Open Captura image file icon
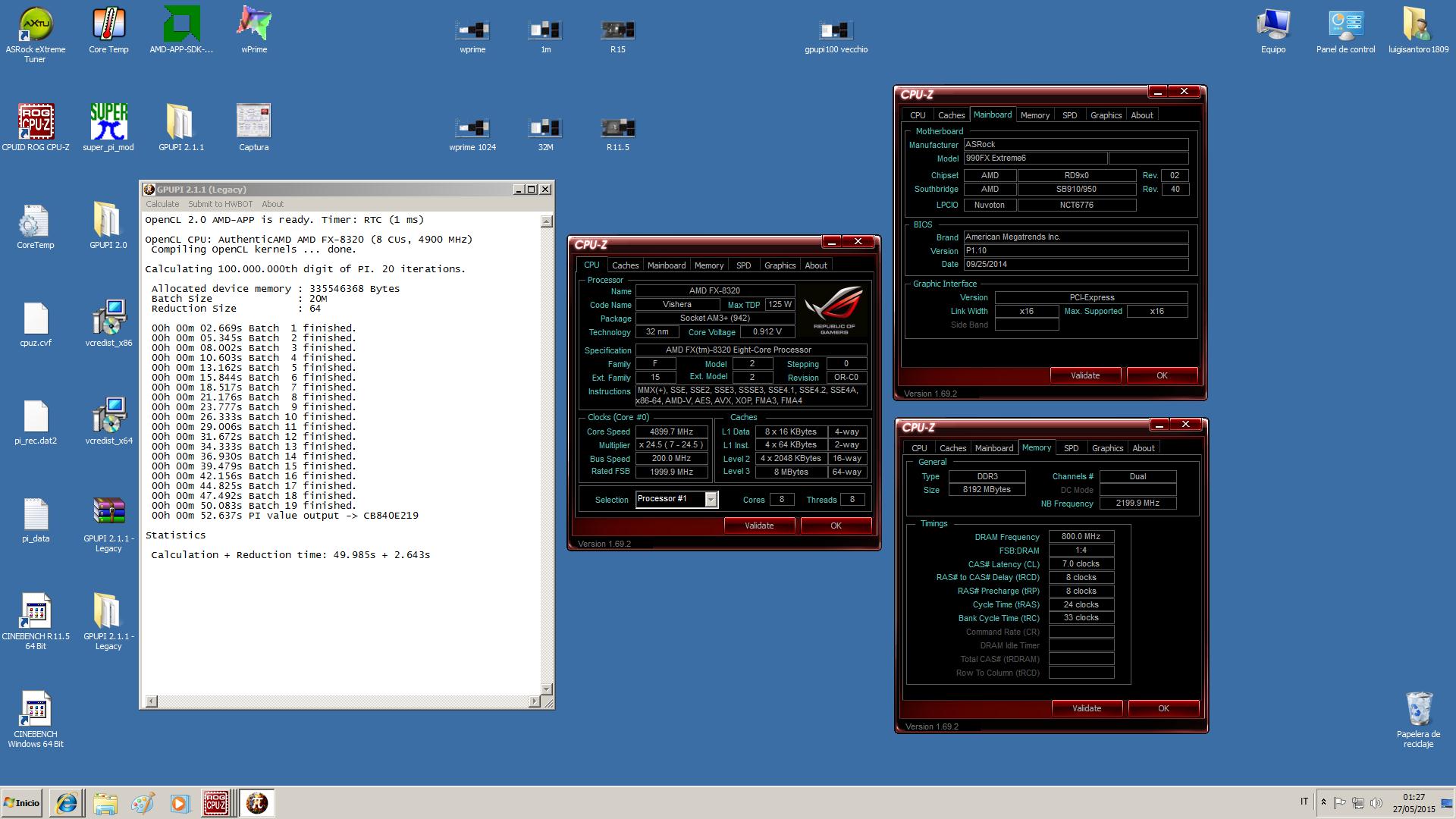The width and height of the screenshot is (1456, 819). tap(254, 127)
